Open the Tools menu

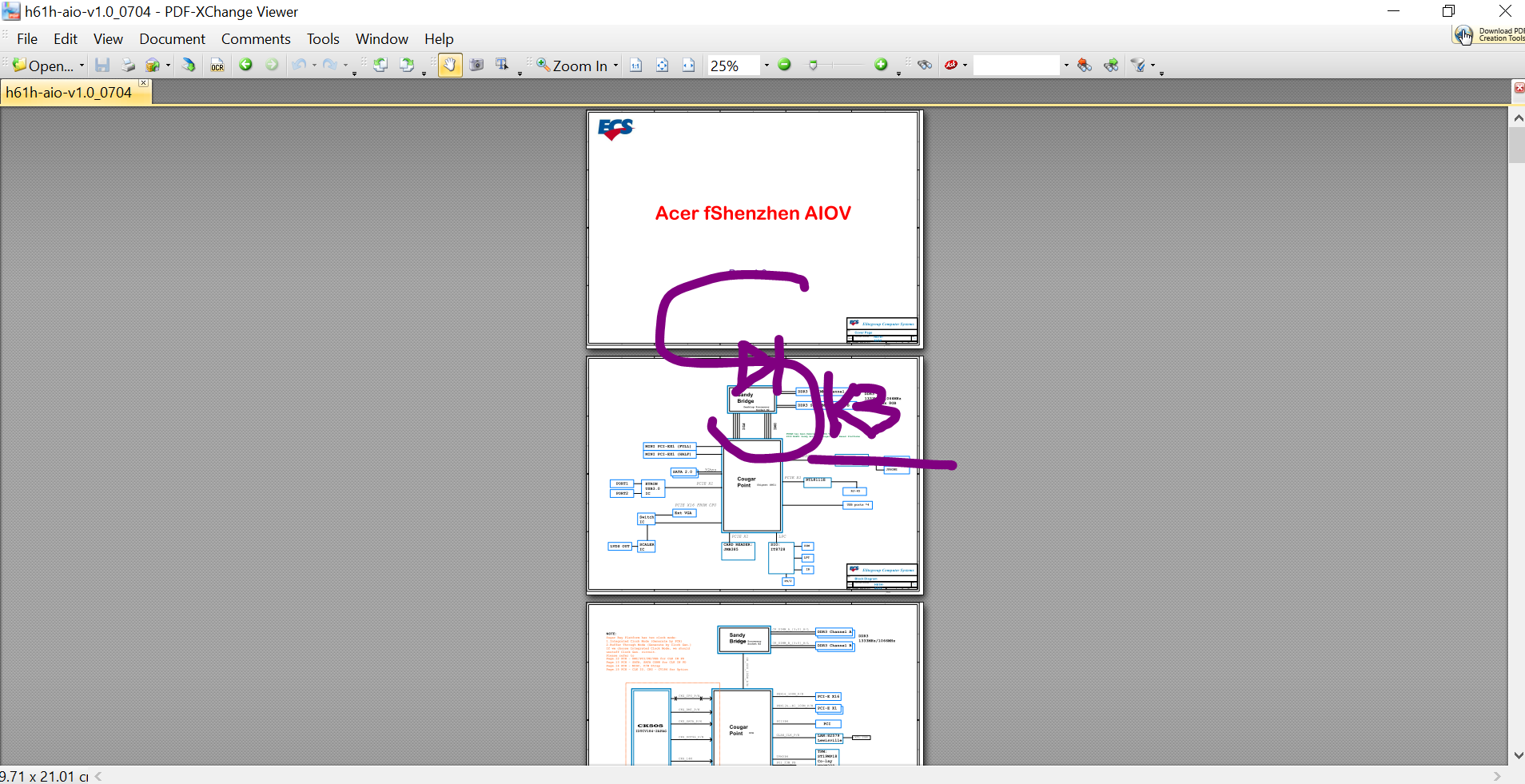pyautogui.click(x=323, y=39)
